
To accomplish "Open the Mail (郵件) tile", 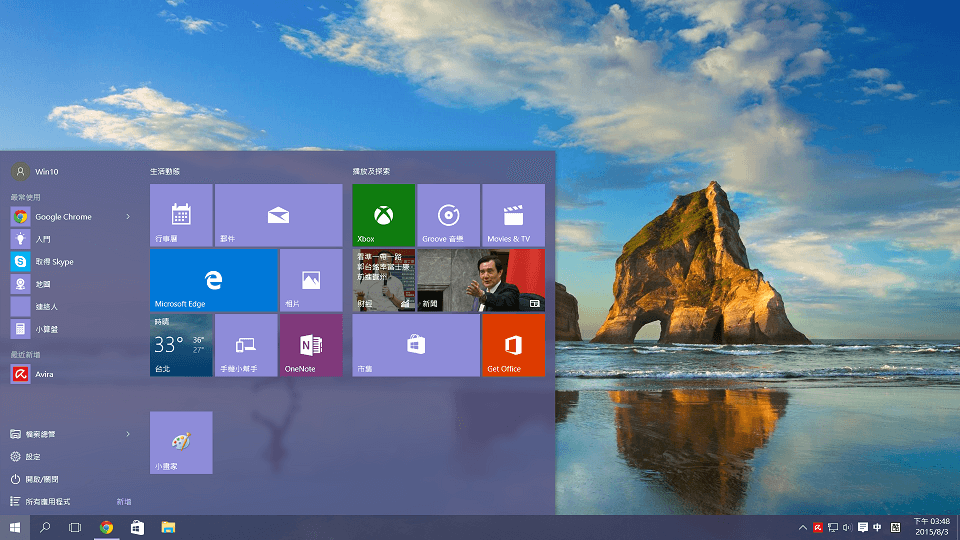I will point(279,215).
